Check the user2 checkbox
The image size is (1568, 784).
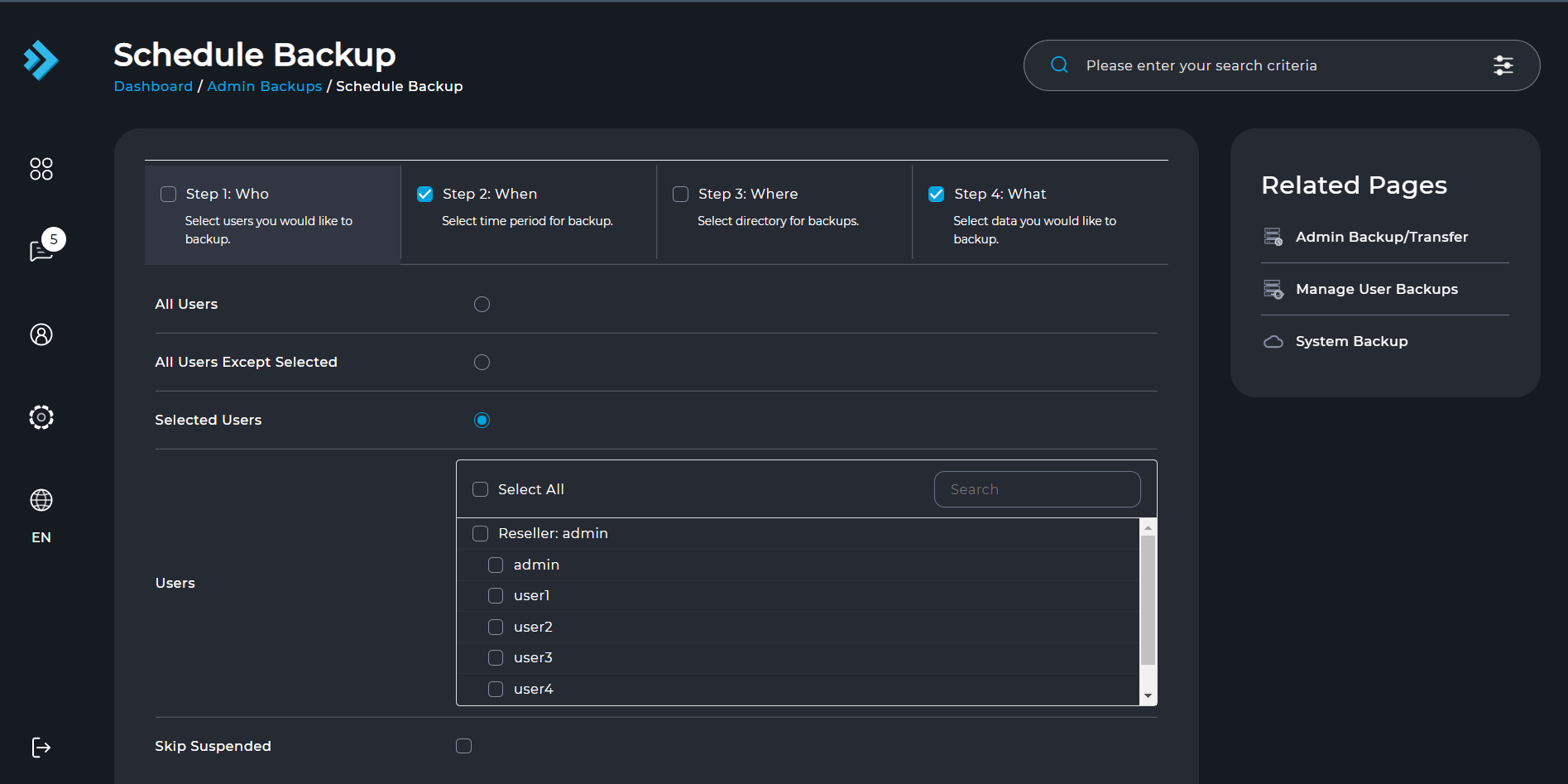[496, 627]
